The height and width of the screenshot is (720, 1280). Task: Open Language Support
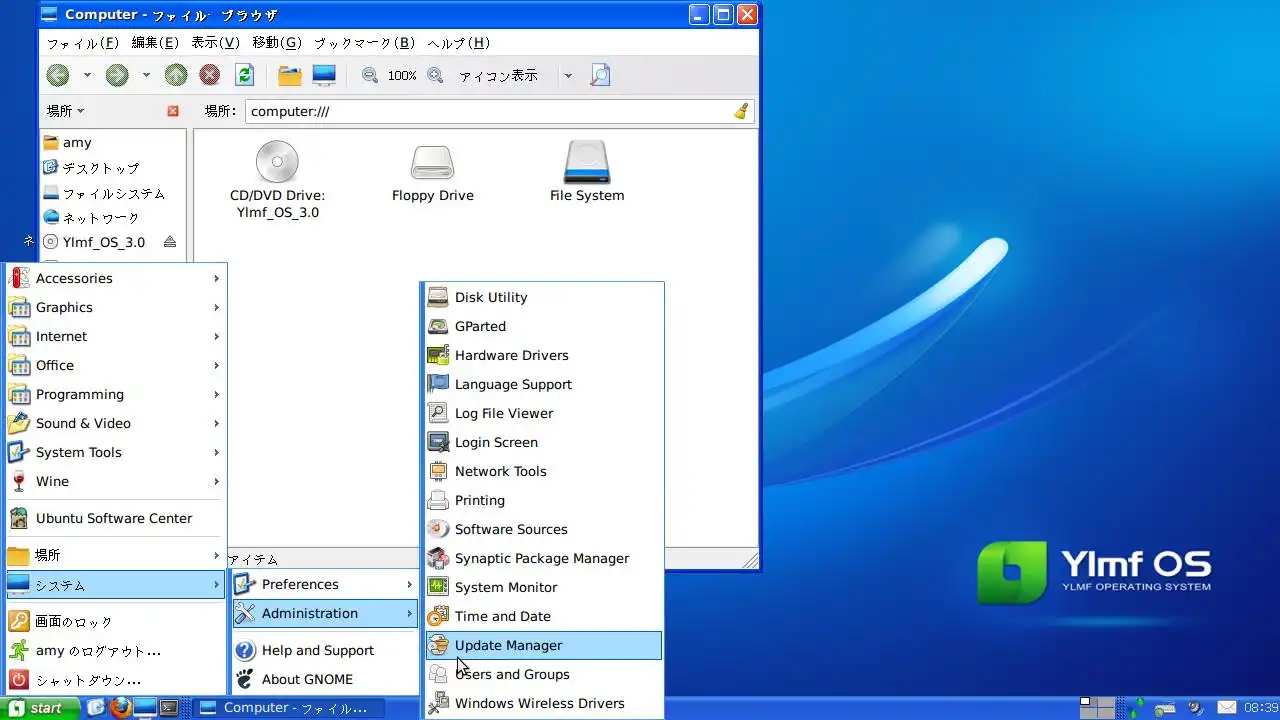click(542, 384)
